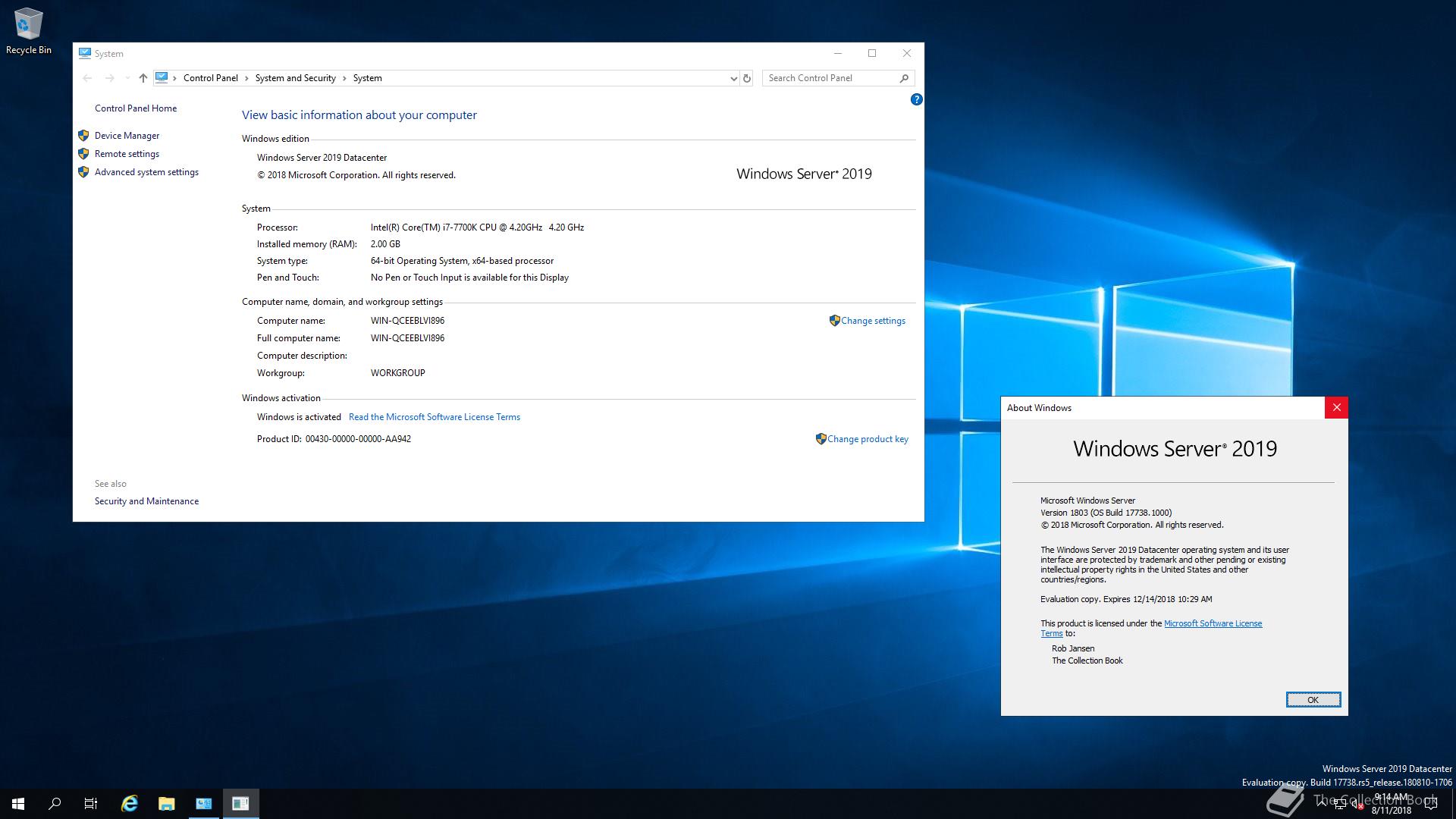Image resolution: width=1456 pixels, height=819 pixels.
Task: Open the Action Center notification icon
Action: 1431,804
